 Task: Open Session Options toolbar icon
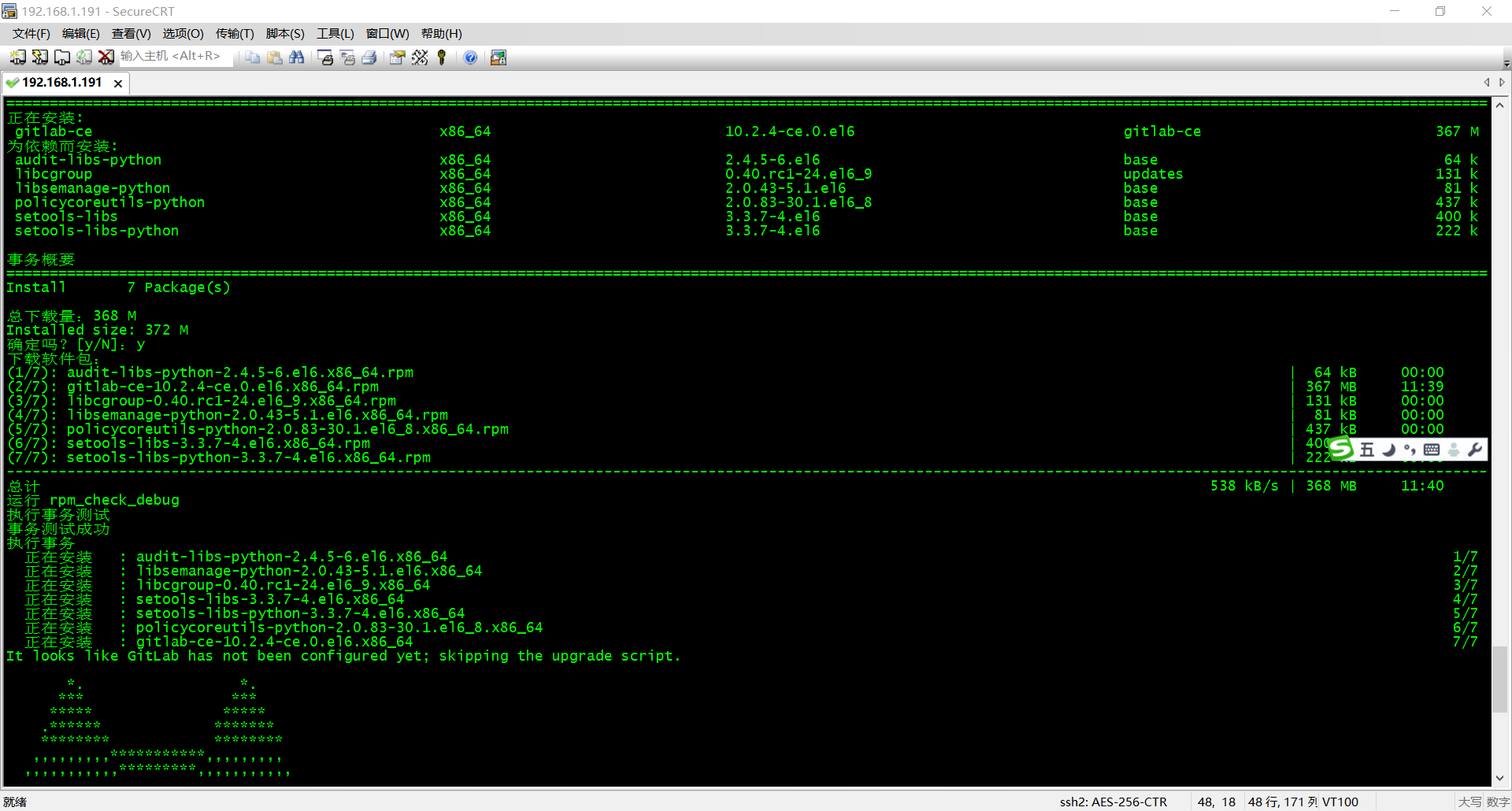pos(398,57)
